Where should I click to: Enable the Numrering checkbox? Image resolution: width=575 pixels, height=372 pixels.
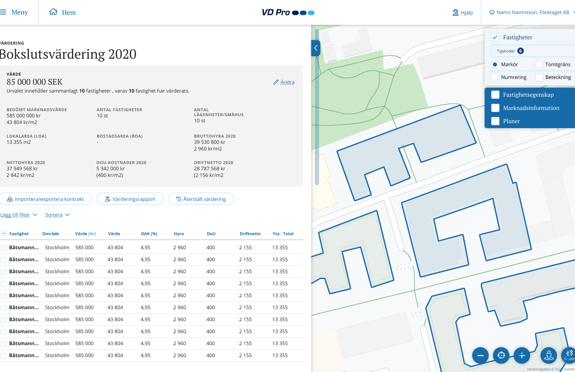495,77
